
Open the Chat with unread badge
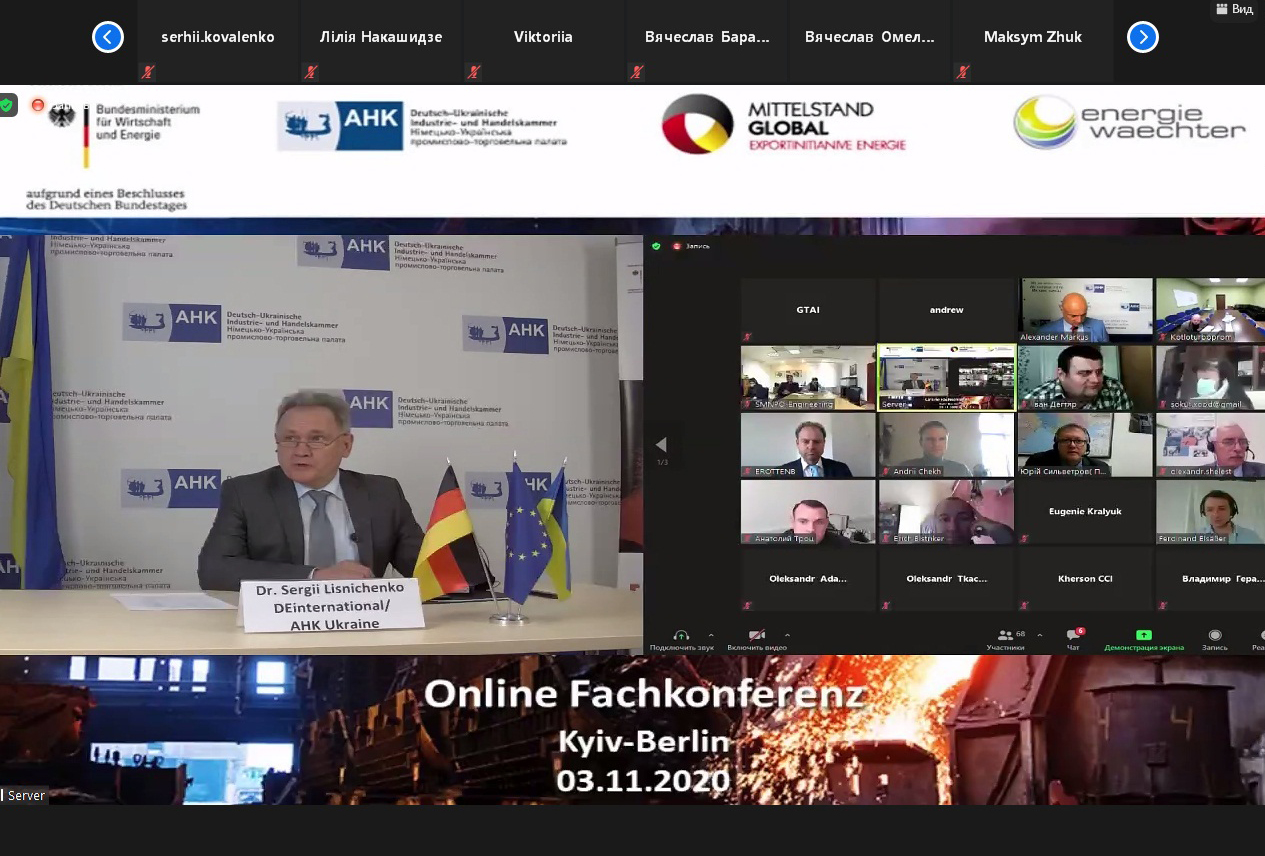click(1073, 636)
